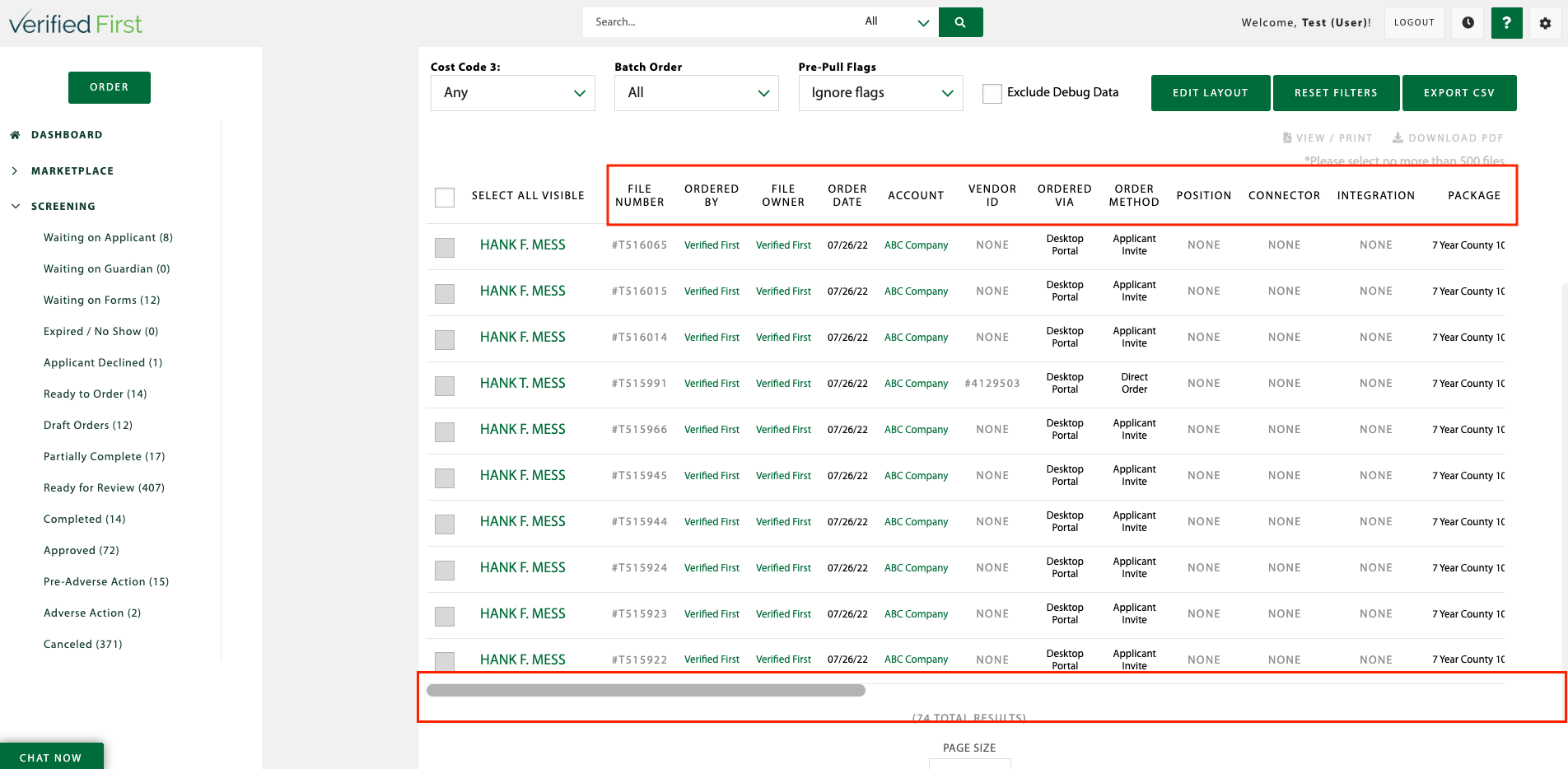Image resolution: width=1568 pixels, height=769 pixels.
Task: Open Waiting on Forms (12) list
Action: pyautogui.click(x=102, y=301)
